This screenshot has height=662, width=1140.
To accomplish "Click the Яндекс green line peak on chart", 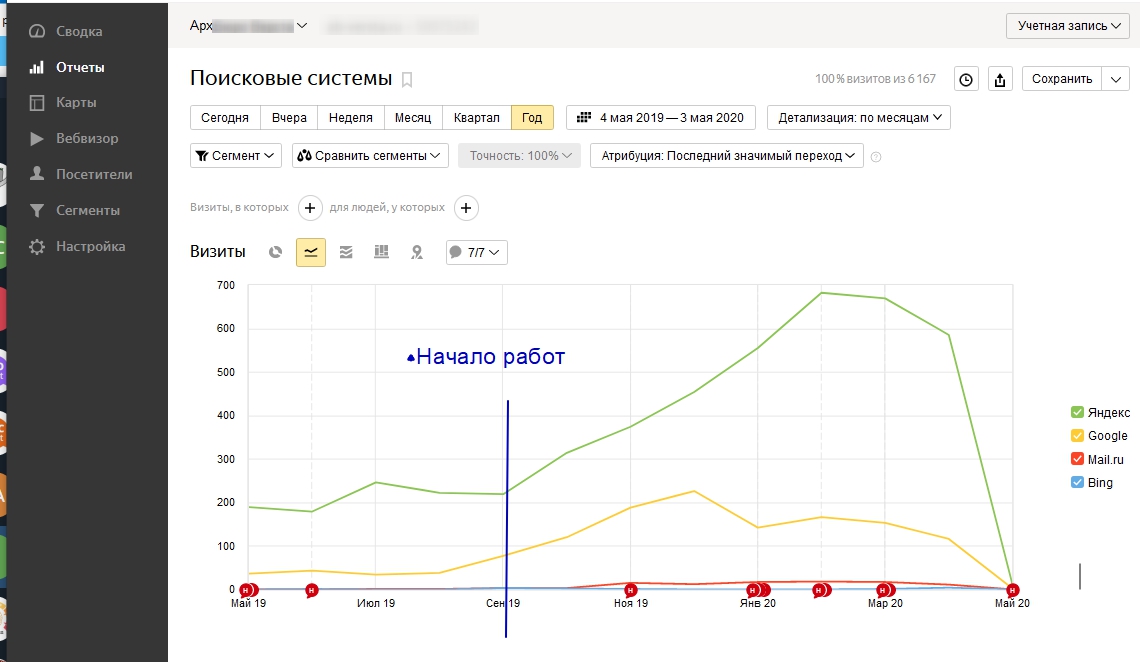I will tap(822, 293).
